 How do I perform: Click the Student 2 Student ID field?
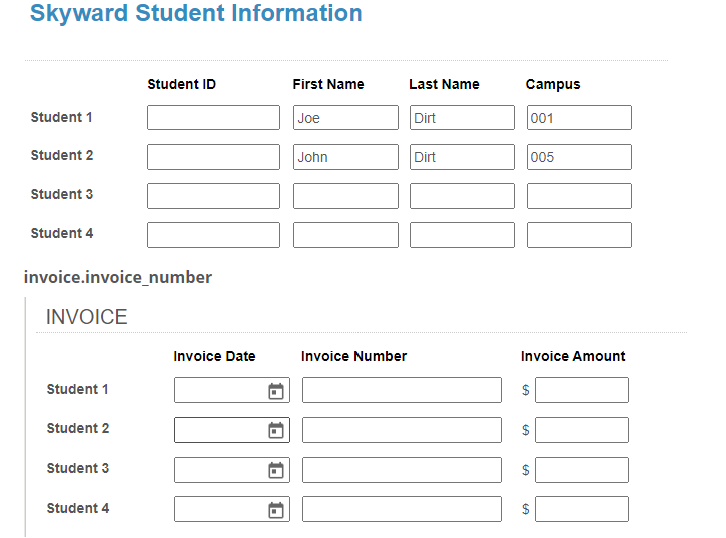pyautogui.click(x=213, y=157)
